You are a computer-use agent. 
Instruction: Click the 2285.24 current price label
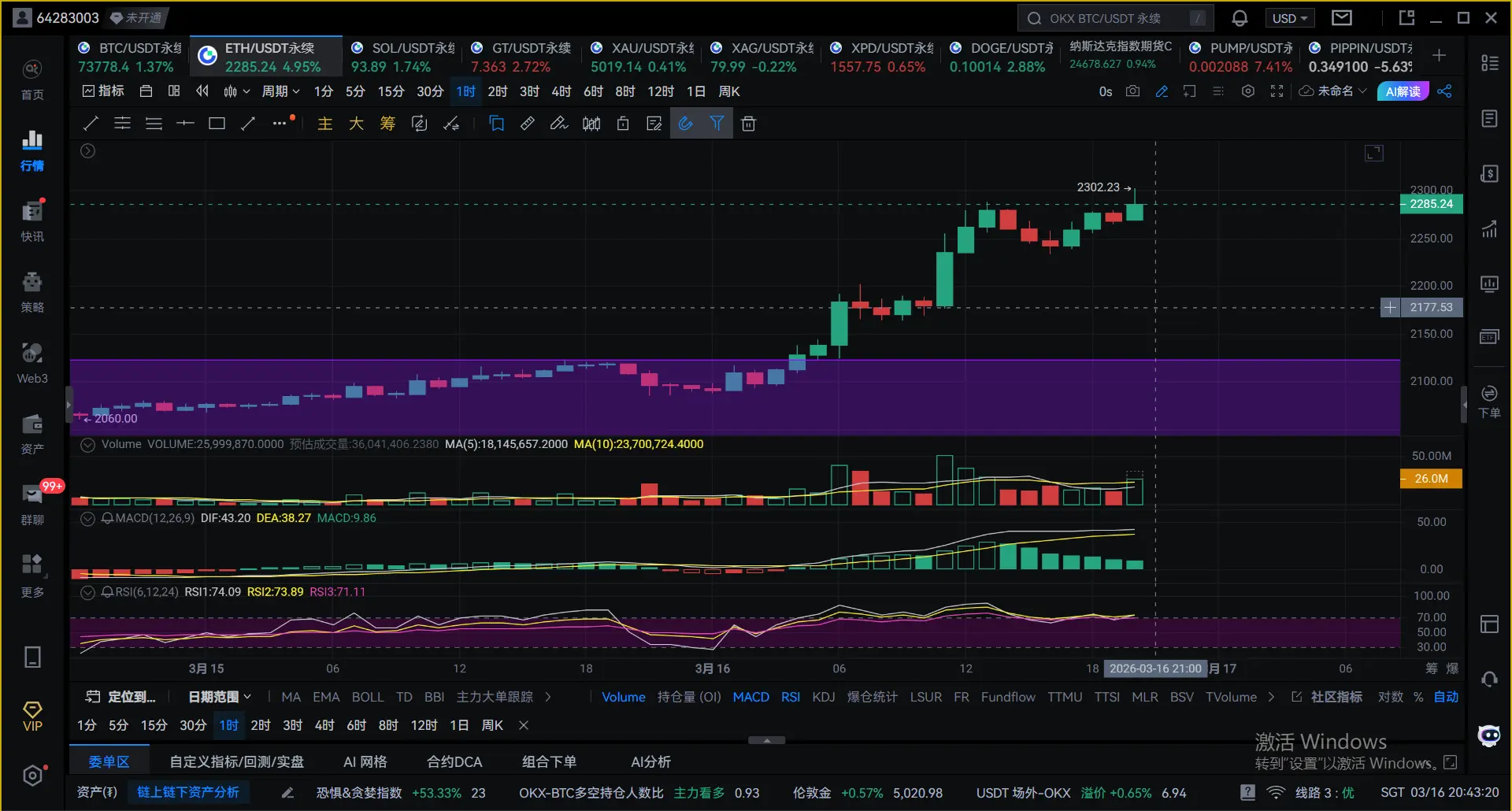coord(1431,204)
